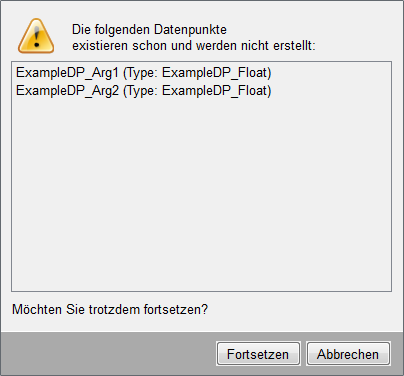The width and height of the screenshot is (404, 376).
Task: Click the exclamation mark inside the warning icon
Action: tap(37, 37)
